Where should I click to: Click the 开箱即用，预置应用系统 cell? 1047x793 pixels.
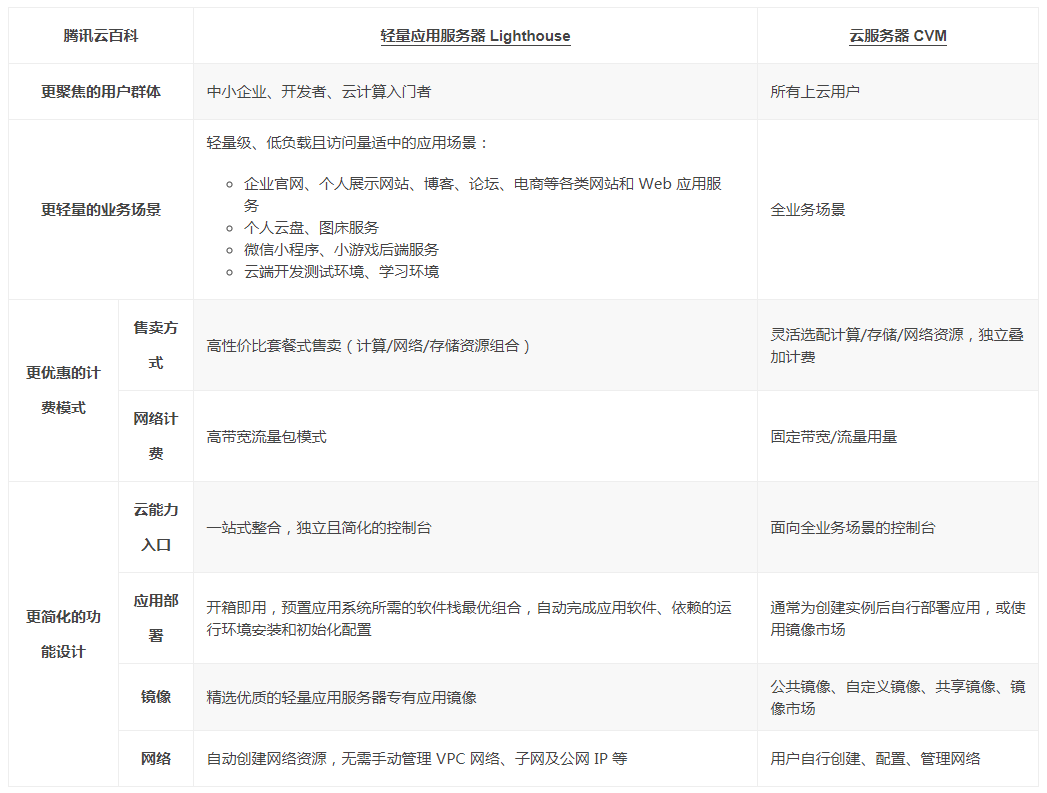(475, 617)
